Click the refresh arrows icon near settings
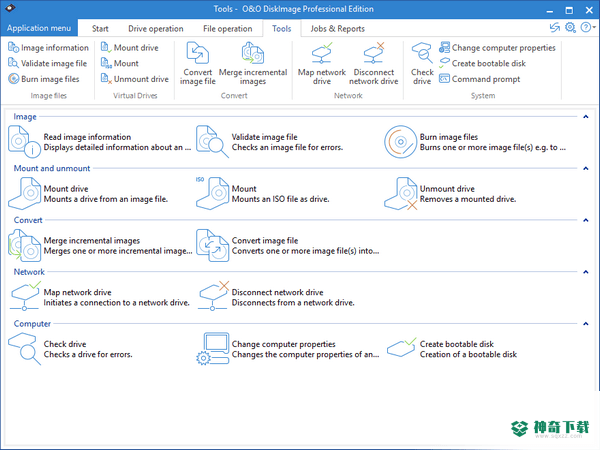Image resolution: width=600 pixels, height=450 pixels. point(554,28)
